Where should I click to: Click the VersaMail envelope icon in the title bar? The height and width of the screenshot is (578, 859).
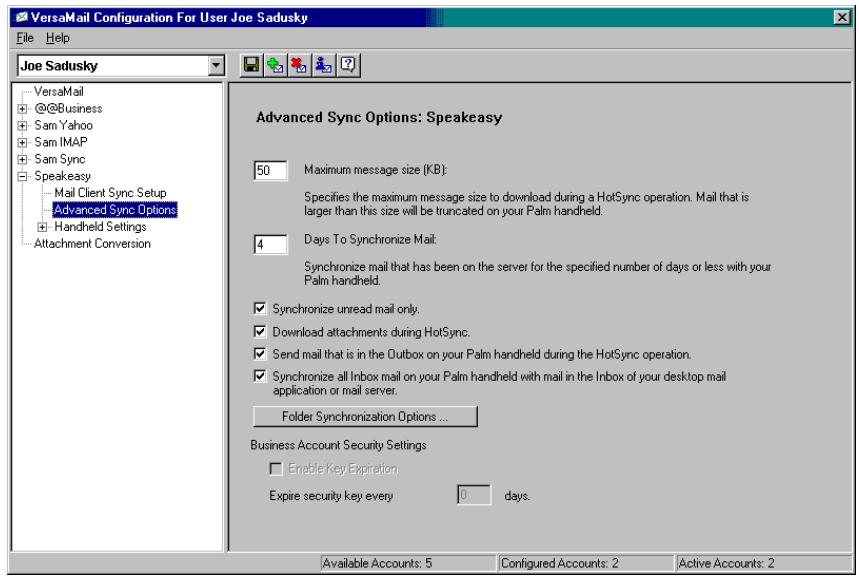click(21, 18)
